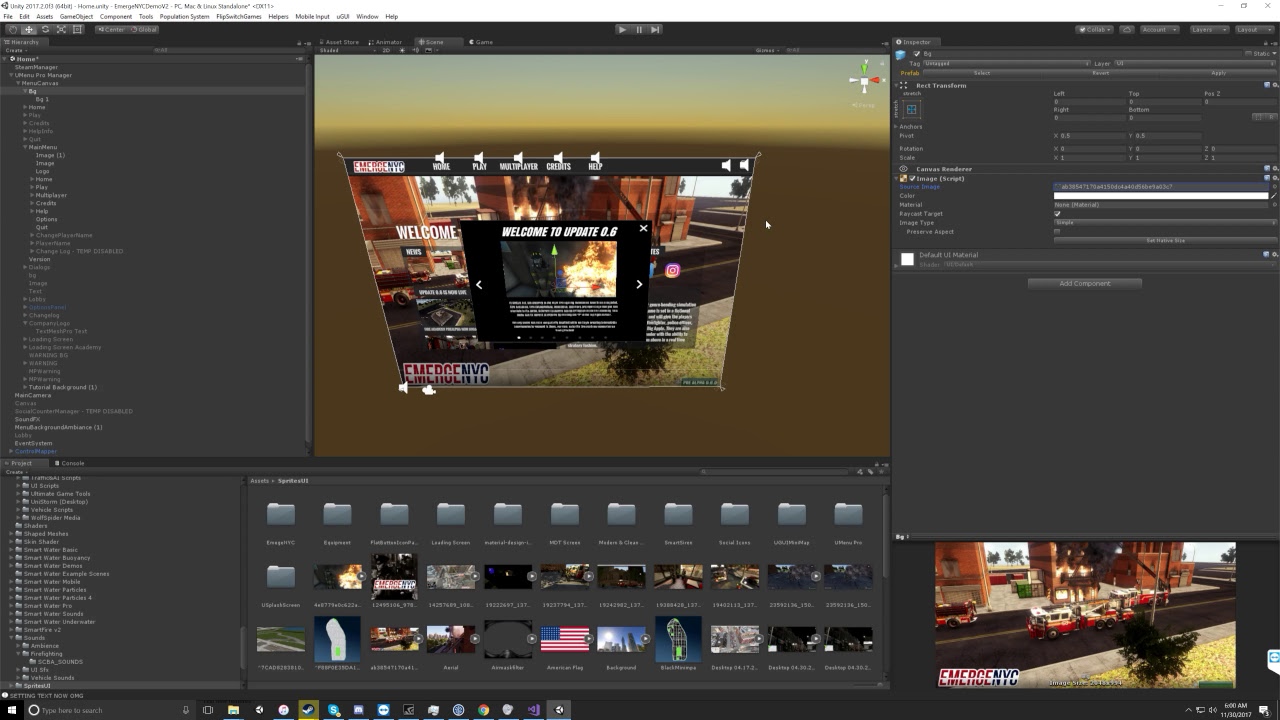Open Chrome from the taskbar
The height and width of the screenshot is (720, 1280).
483,710
